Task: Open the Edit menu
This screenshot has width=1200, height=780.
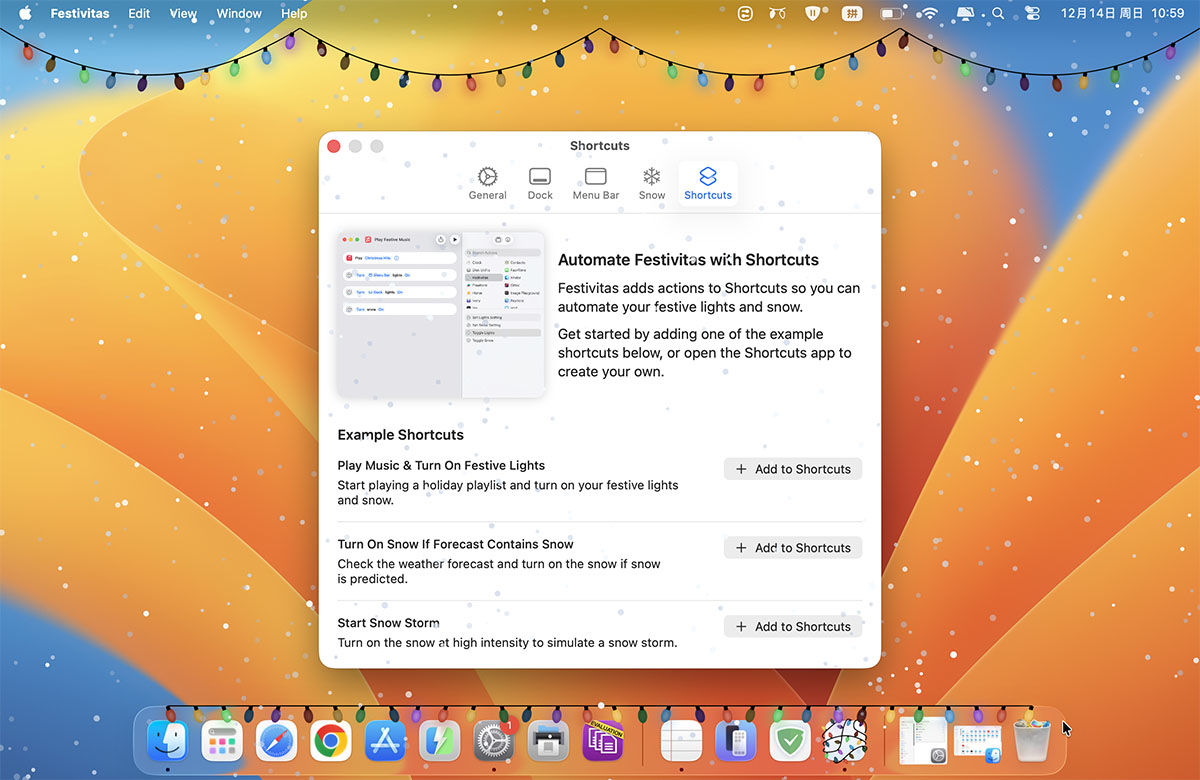Action: [139, 14]
